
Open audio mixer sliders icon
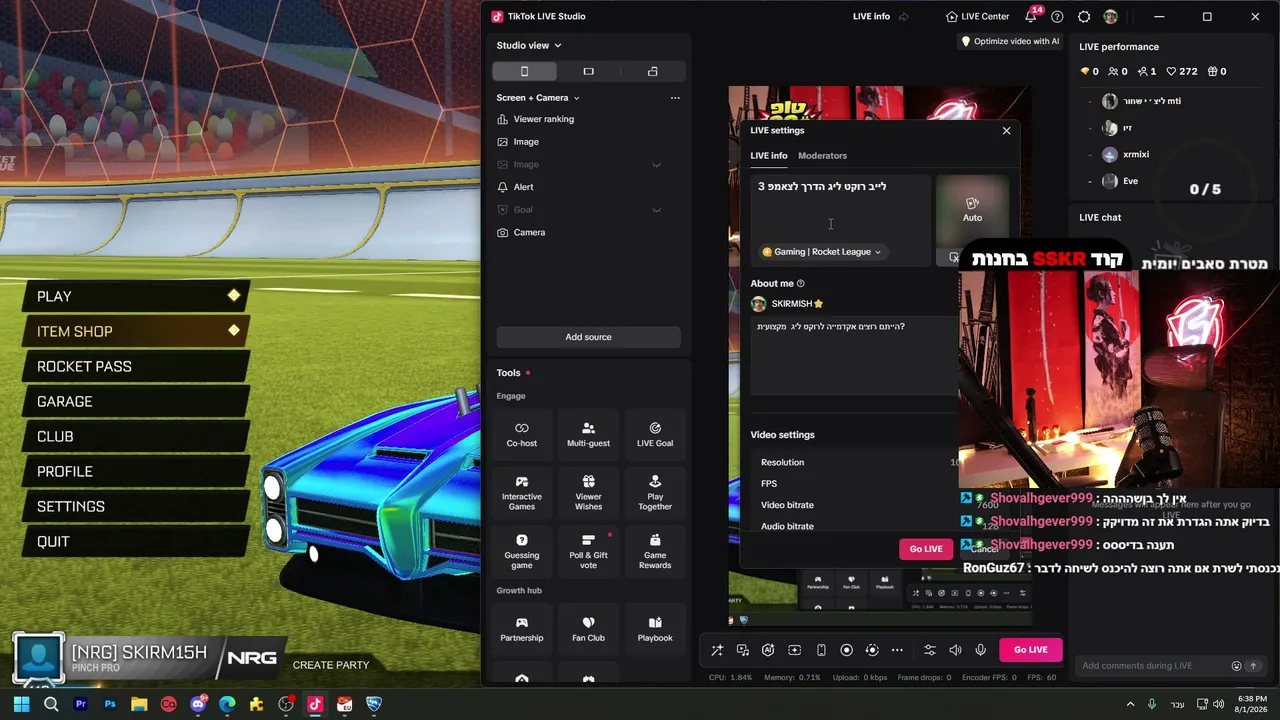pyautogui.click(x=930, y=650)
